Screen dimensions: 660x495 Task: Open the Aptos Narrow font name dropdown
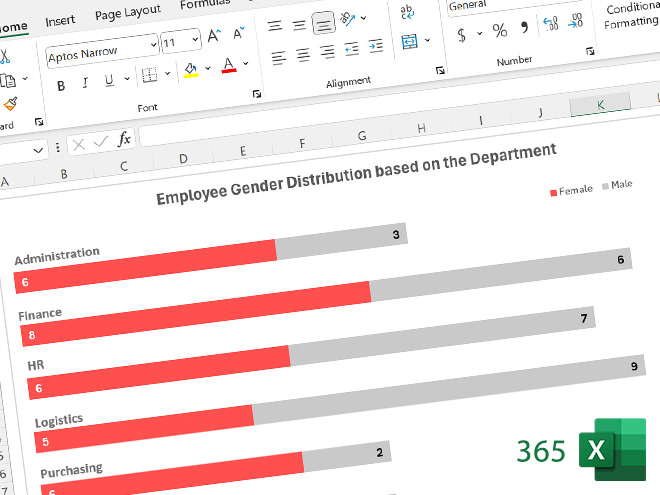151,45
